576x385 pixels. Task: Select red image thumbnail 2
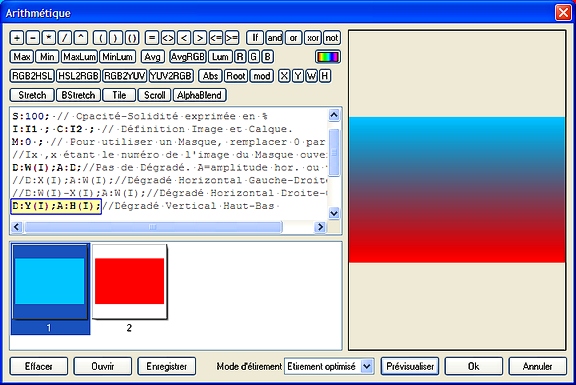tap(129, 281)
